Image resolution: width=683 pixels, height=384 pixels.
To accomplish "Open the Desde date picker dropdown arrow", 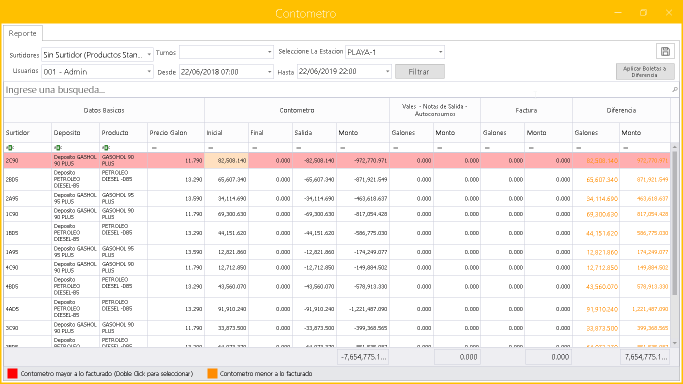I will [x=269, y=72].
